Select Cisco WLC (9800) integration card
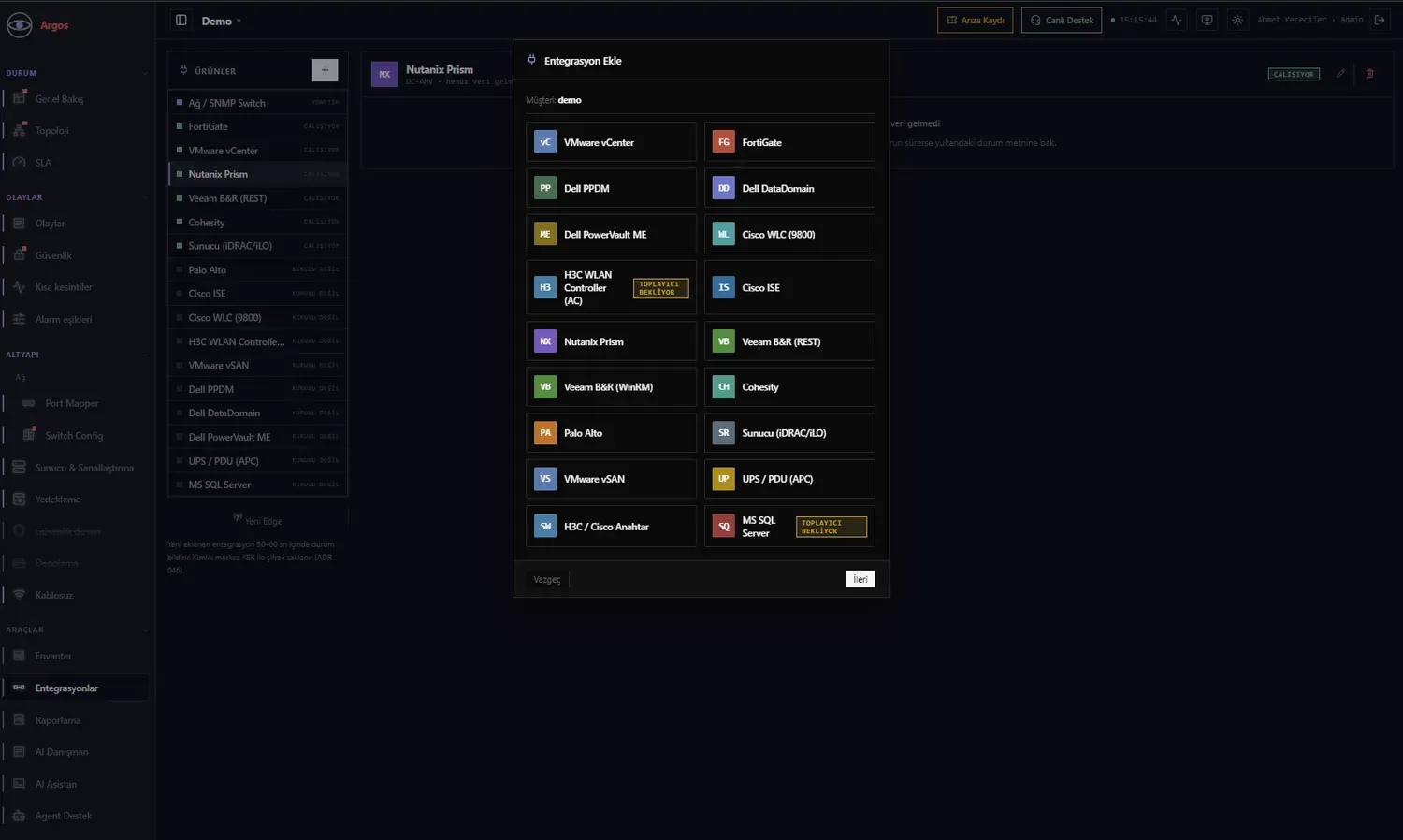This screenshot has height=840, width=1403. click(789, 234)
